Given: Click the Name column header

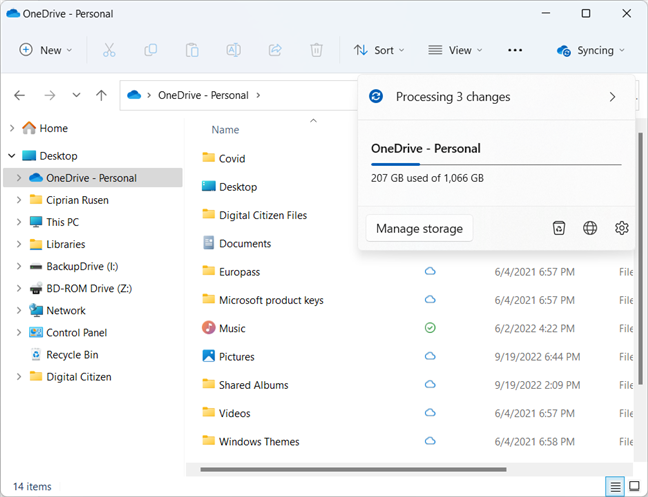Looking at the screenshot, I should pos(225,130).
